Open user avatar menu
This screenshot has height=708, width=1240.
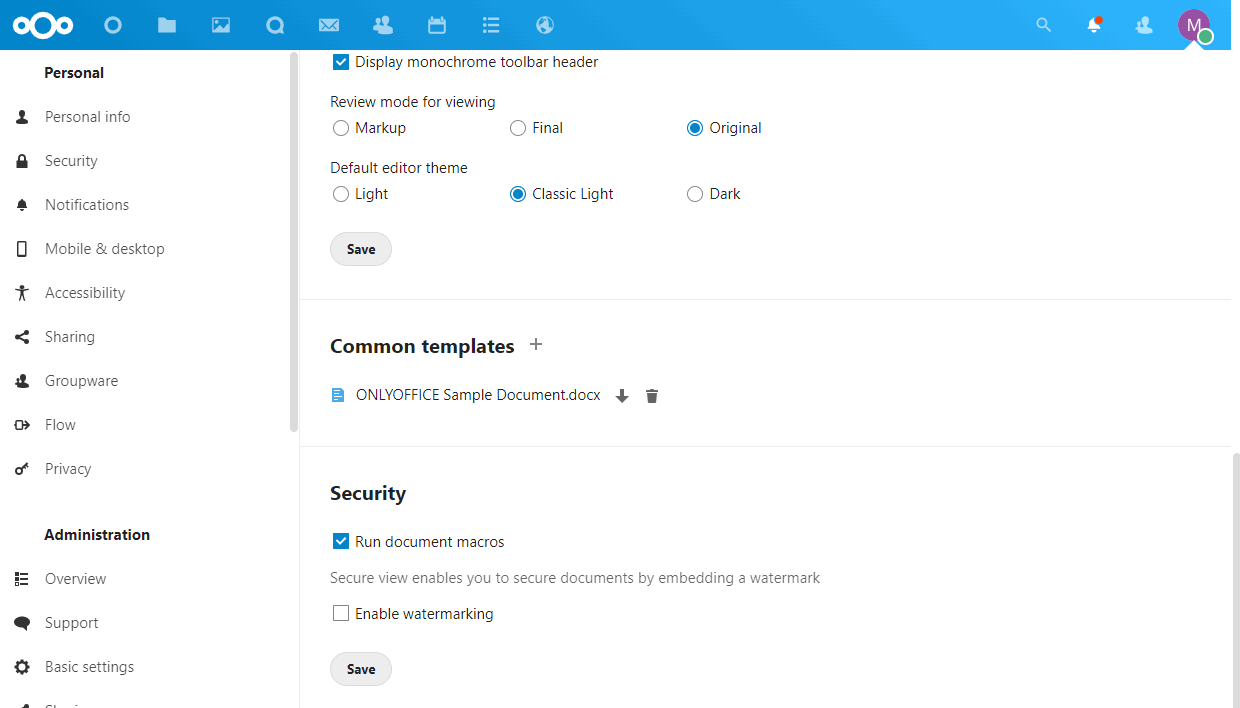point(1194,25)
